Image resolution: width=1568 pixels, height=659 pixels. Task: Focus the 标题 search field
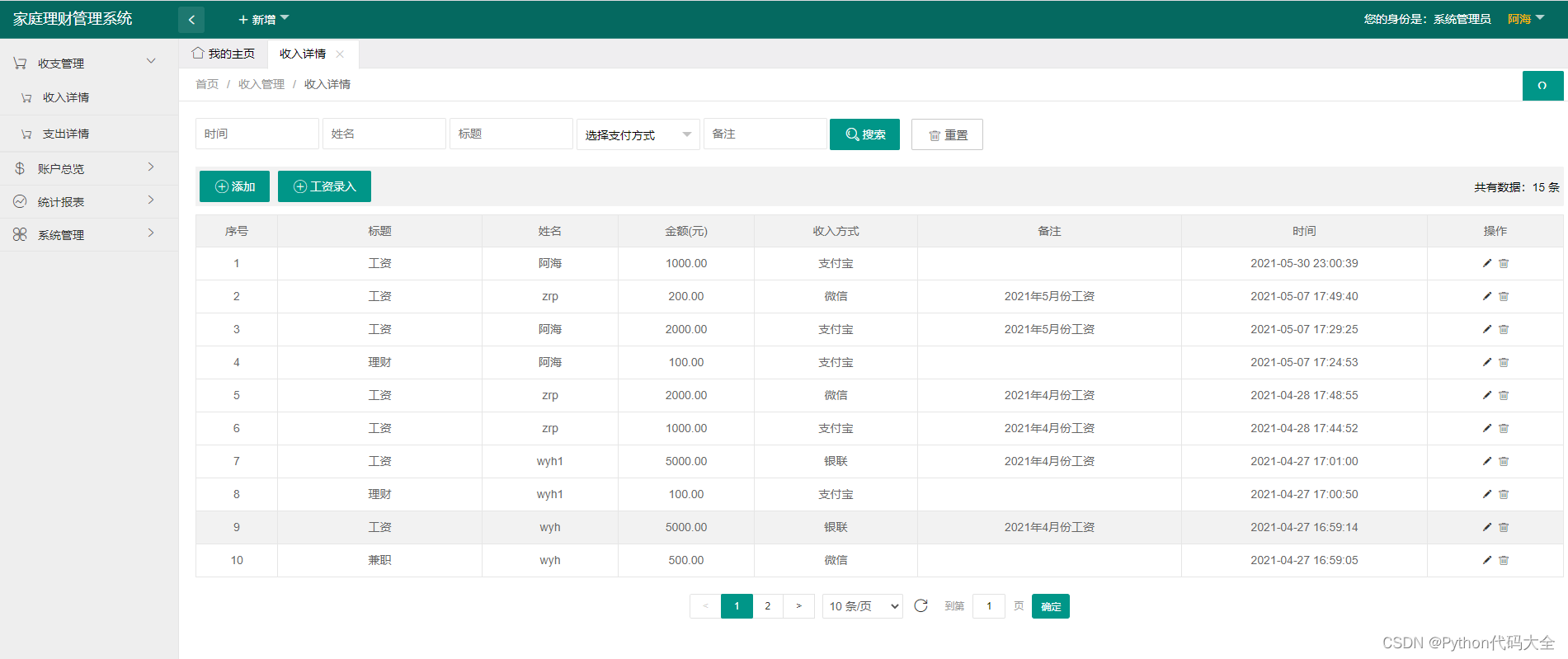(x=511, y=134)
